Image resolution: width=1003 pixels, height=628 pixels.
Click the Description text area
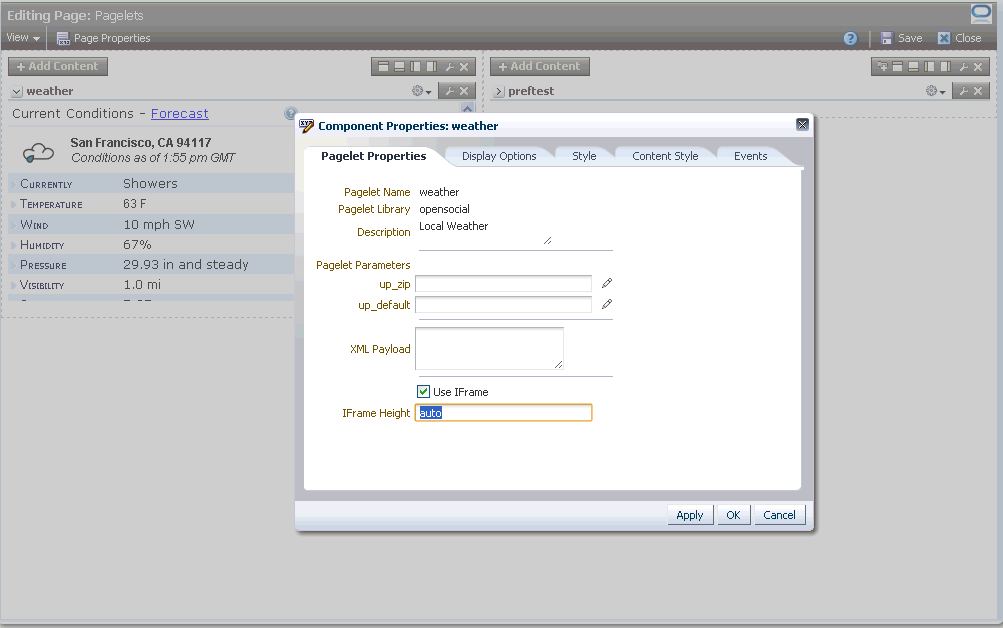[x=486, y=233]
